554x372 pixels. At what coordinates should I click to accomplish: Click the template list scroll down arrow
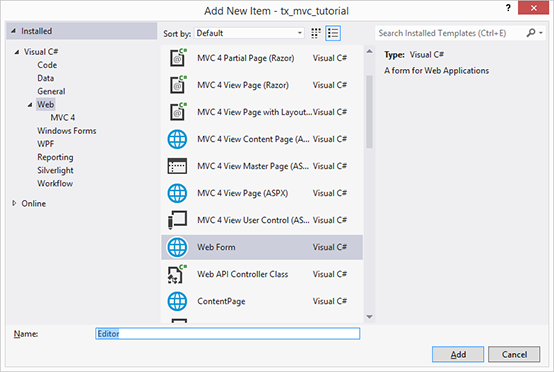click(x=369, y=317)
